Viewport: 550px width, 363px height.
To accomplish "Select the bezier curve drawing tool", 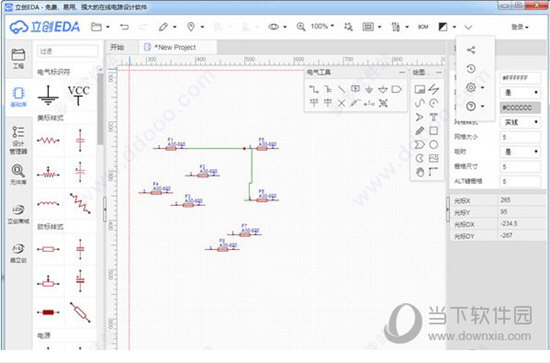I will (x=420, y=103).
